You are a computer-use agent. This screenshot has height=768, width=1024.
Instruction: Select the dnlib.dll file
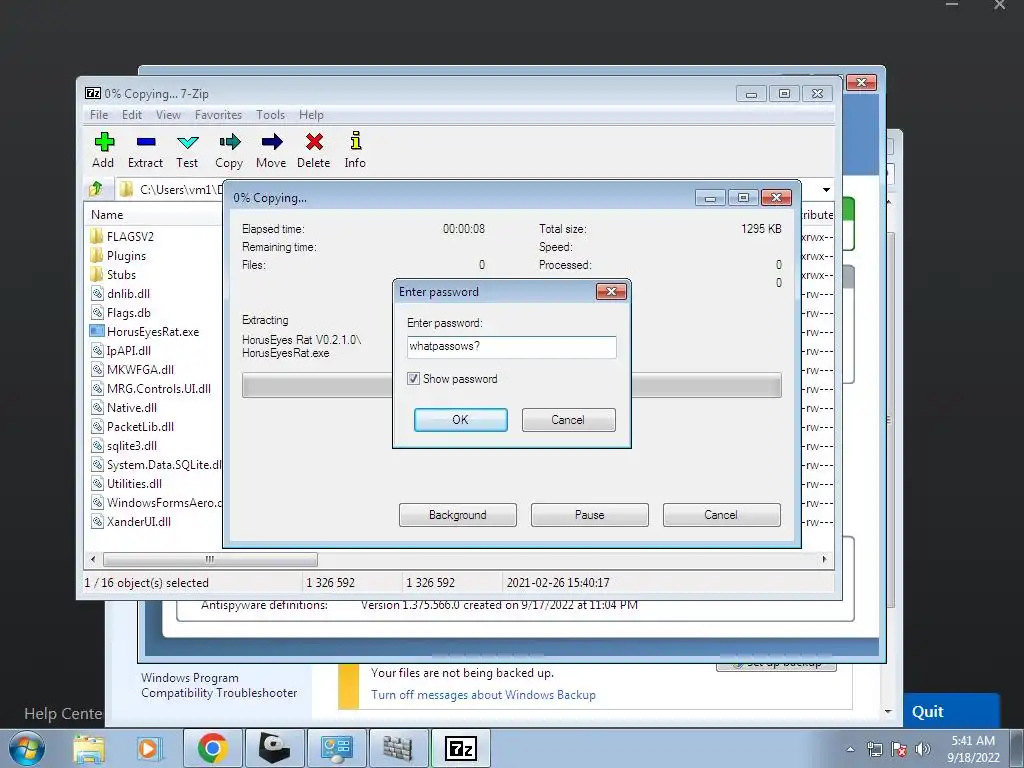120,293
